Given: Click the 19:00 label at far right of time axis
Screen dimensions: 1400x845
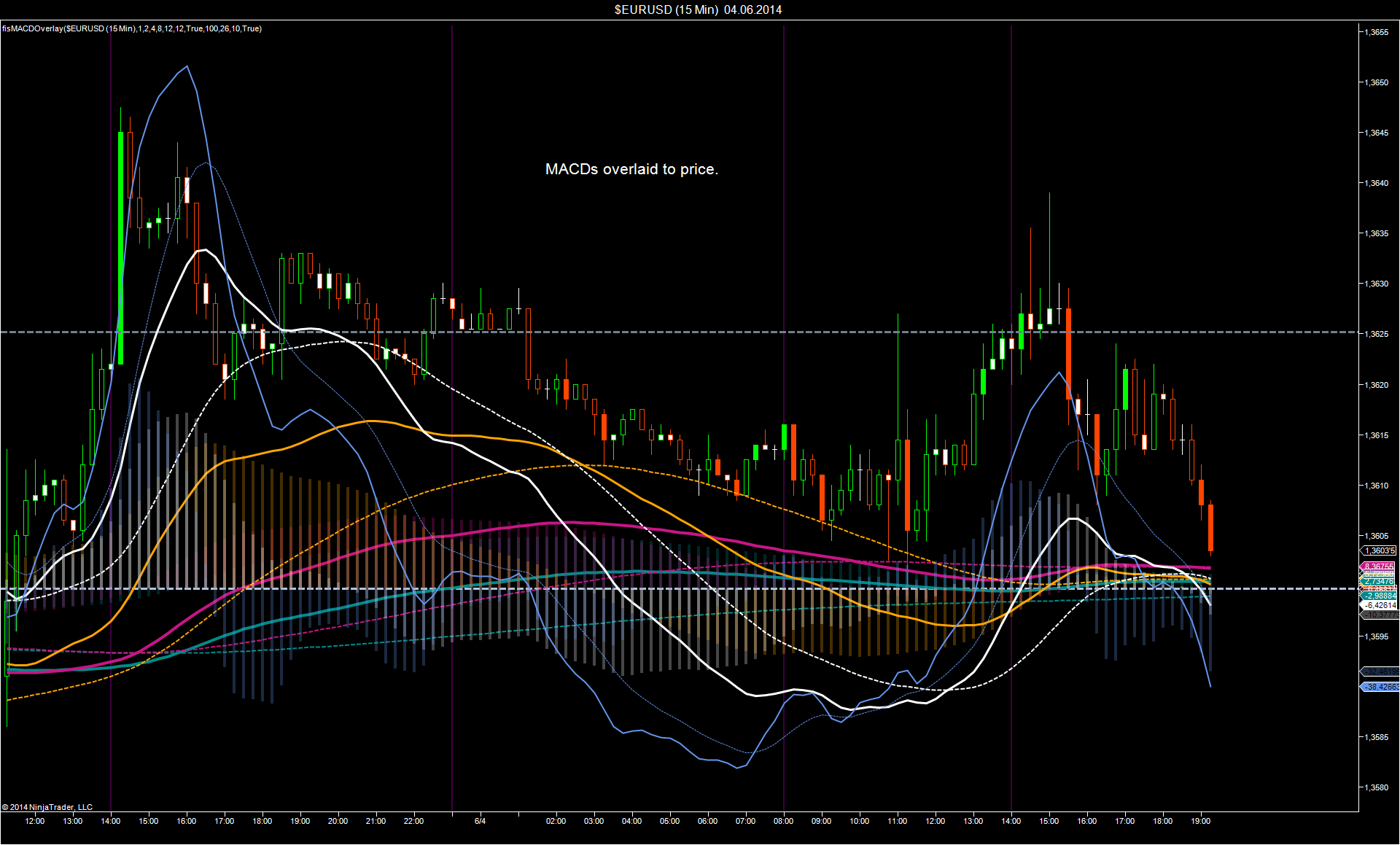Looking at the screenshot, I should (1200, 821).
